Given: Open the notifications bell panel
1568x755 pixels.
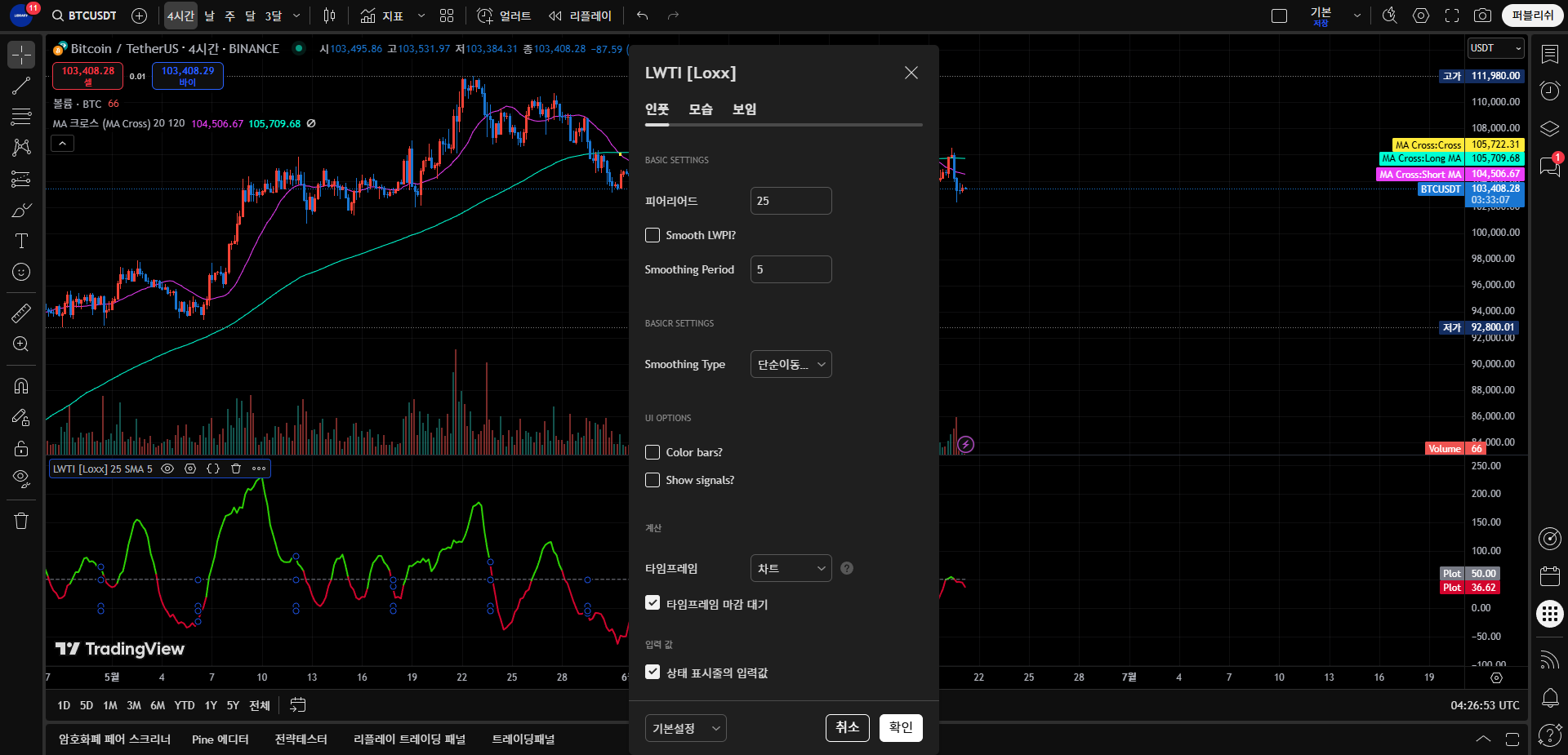Looking at the screenshot, I should point(1549,697).
